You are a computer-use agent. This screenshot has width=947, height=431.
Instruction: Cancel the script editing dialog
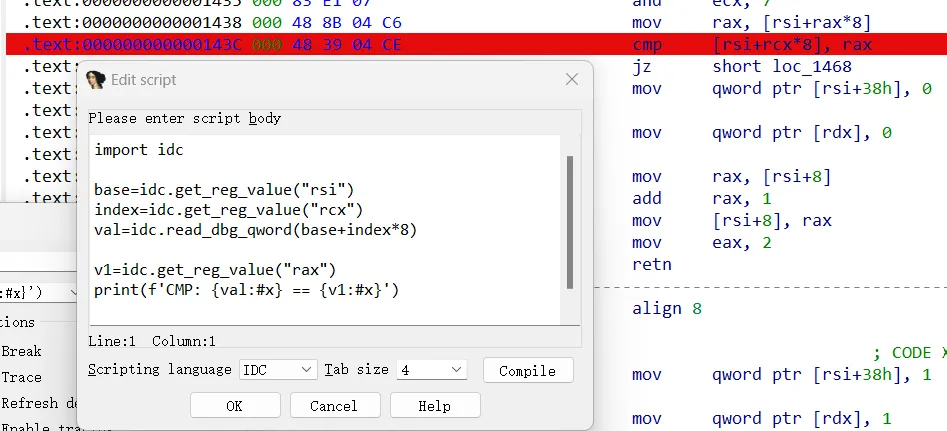333,406
